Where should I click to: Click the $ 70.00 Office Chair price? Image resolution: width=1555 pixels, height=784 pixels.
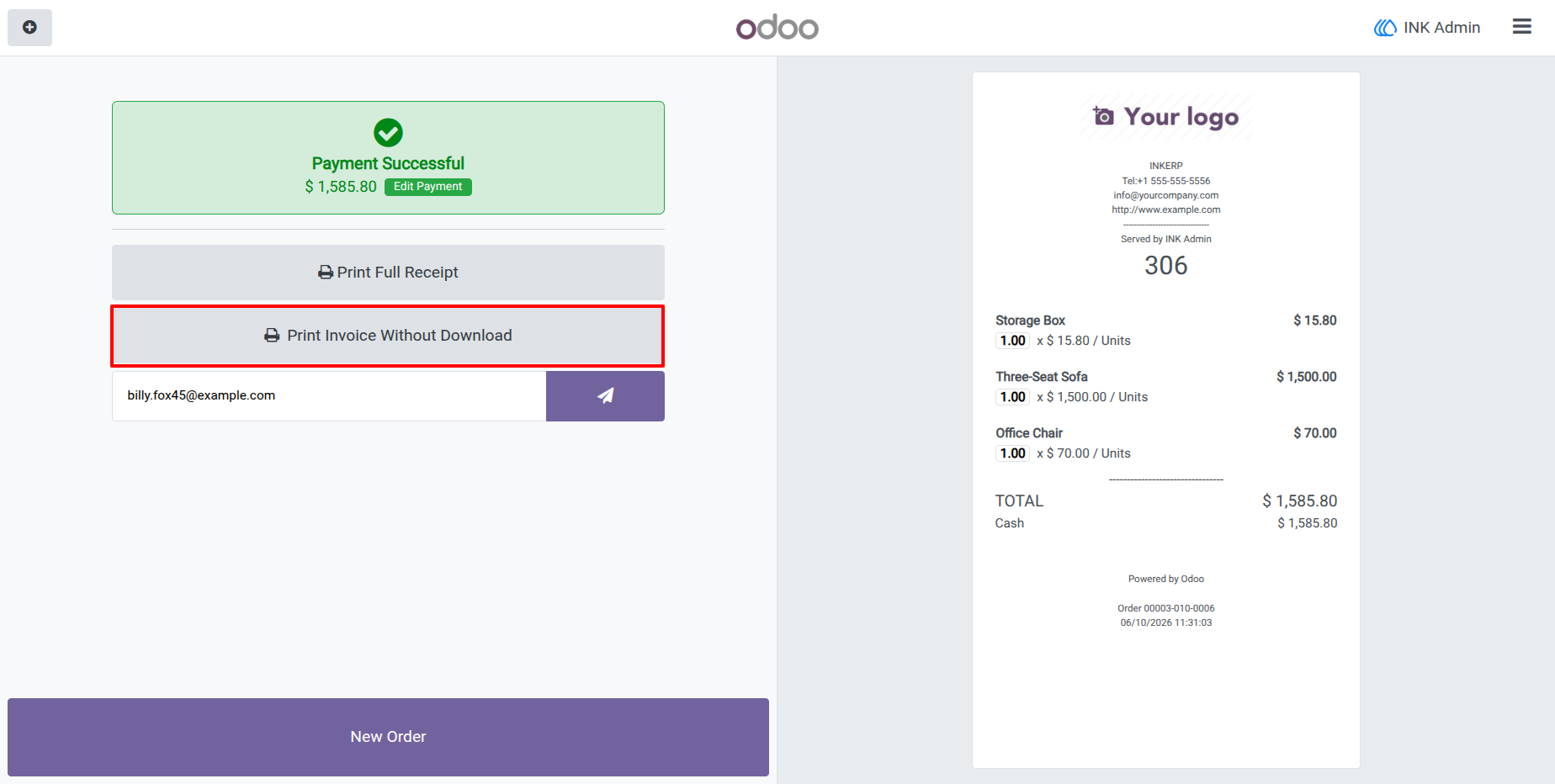[1314, 433]
